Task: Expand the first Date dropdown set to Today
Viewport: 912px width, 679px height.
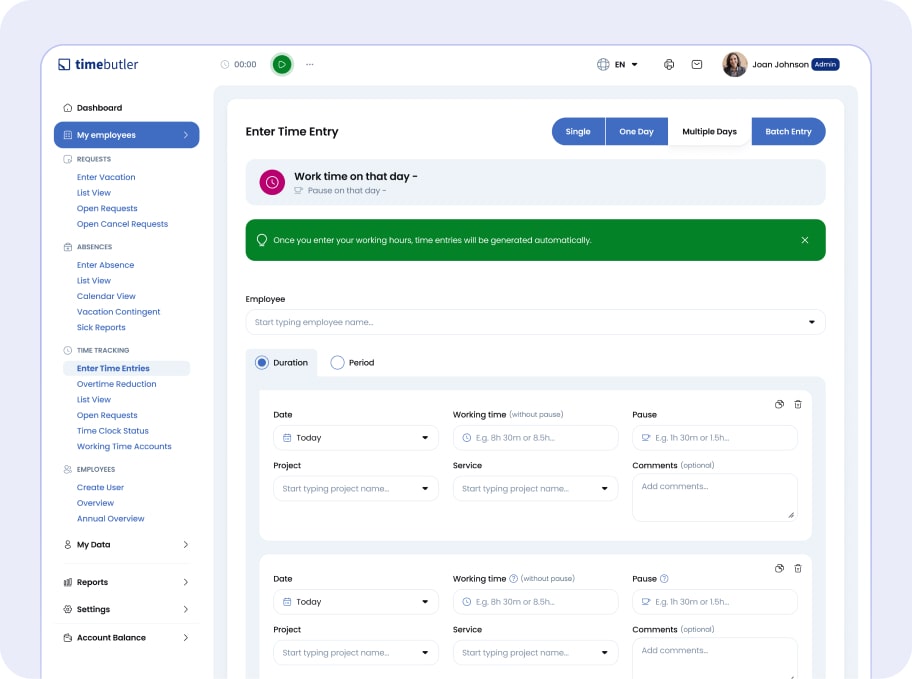Action: [x=355, y=438]
